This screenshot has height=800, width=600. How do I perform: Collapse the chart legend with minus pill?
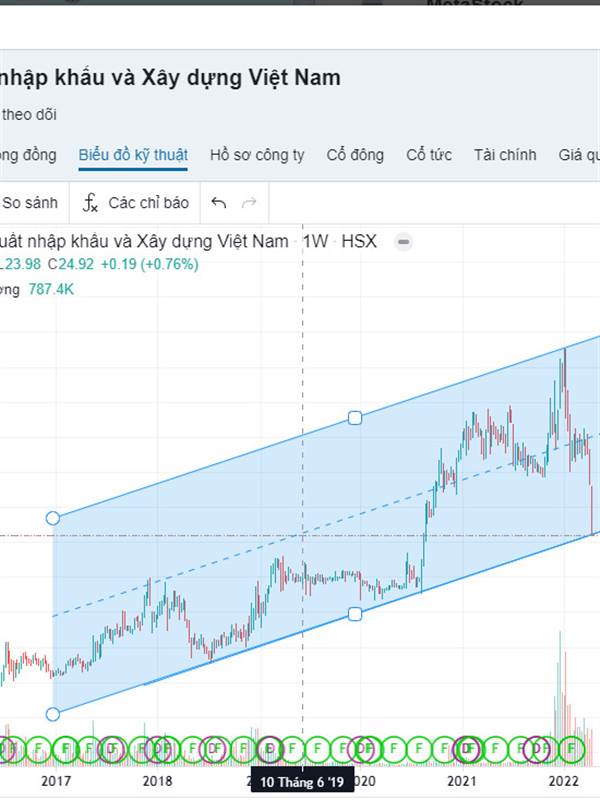(404, 241)
